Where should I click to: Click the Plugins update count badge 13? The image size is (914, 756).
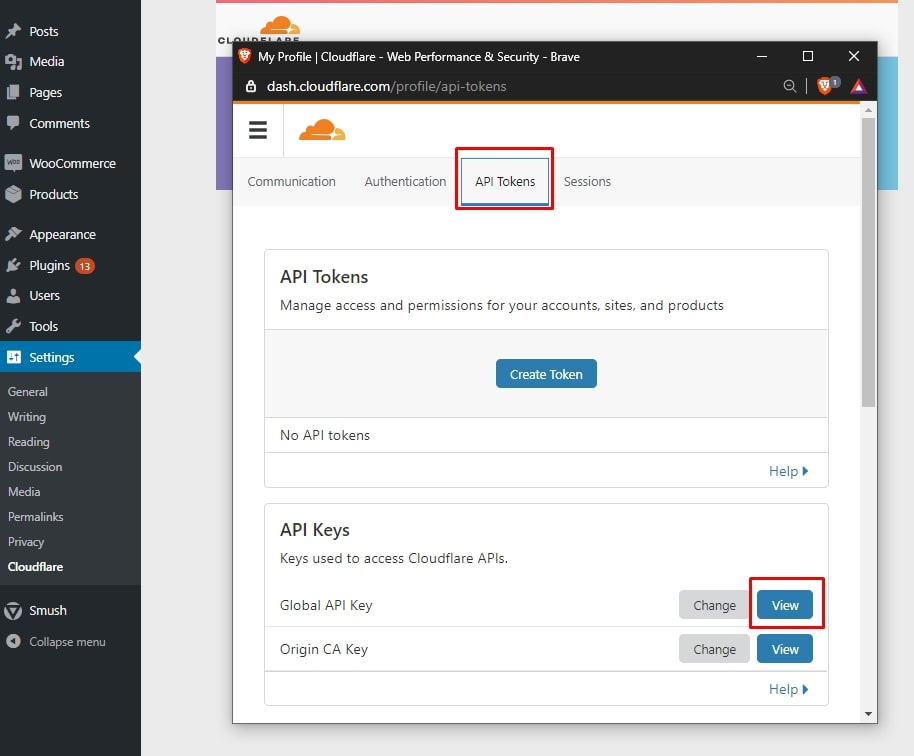coord(85,266)
